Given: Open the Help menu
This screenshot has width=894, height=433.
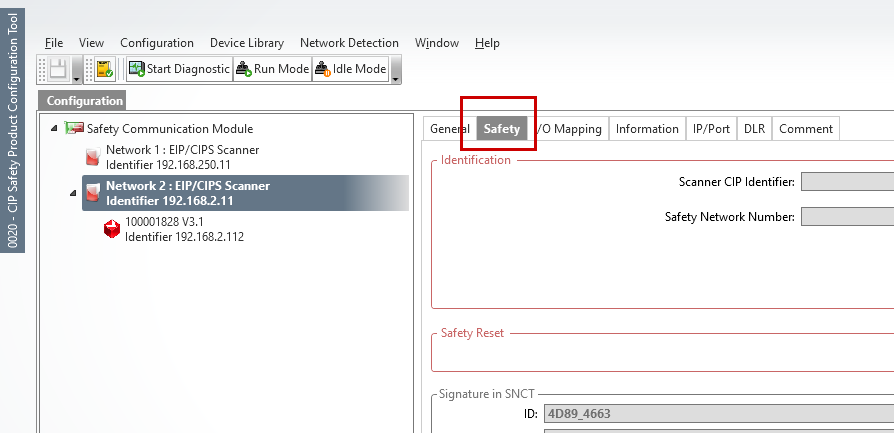Looking at the screenshot, I should (x=487, y=43).
